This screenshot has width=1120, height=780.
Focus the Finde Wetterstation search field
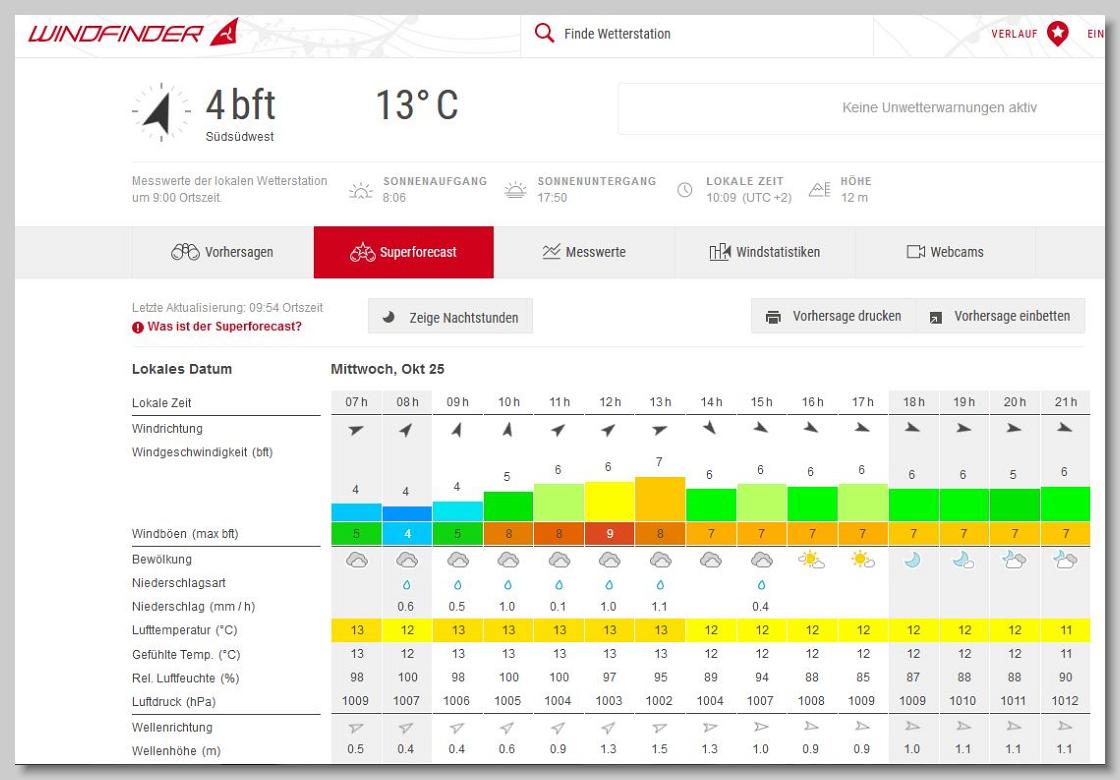tap(696, 34)
